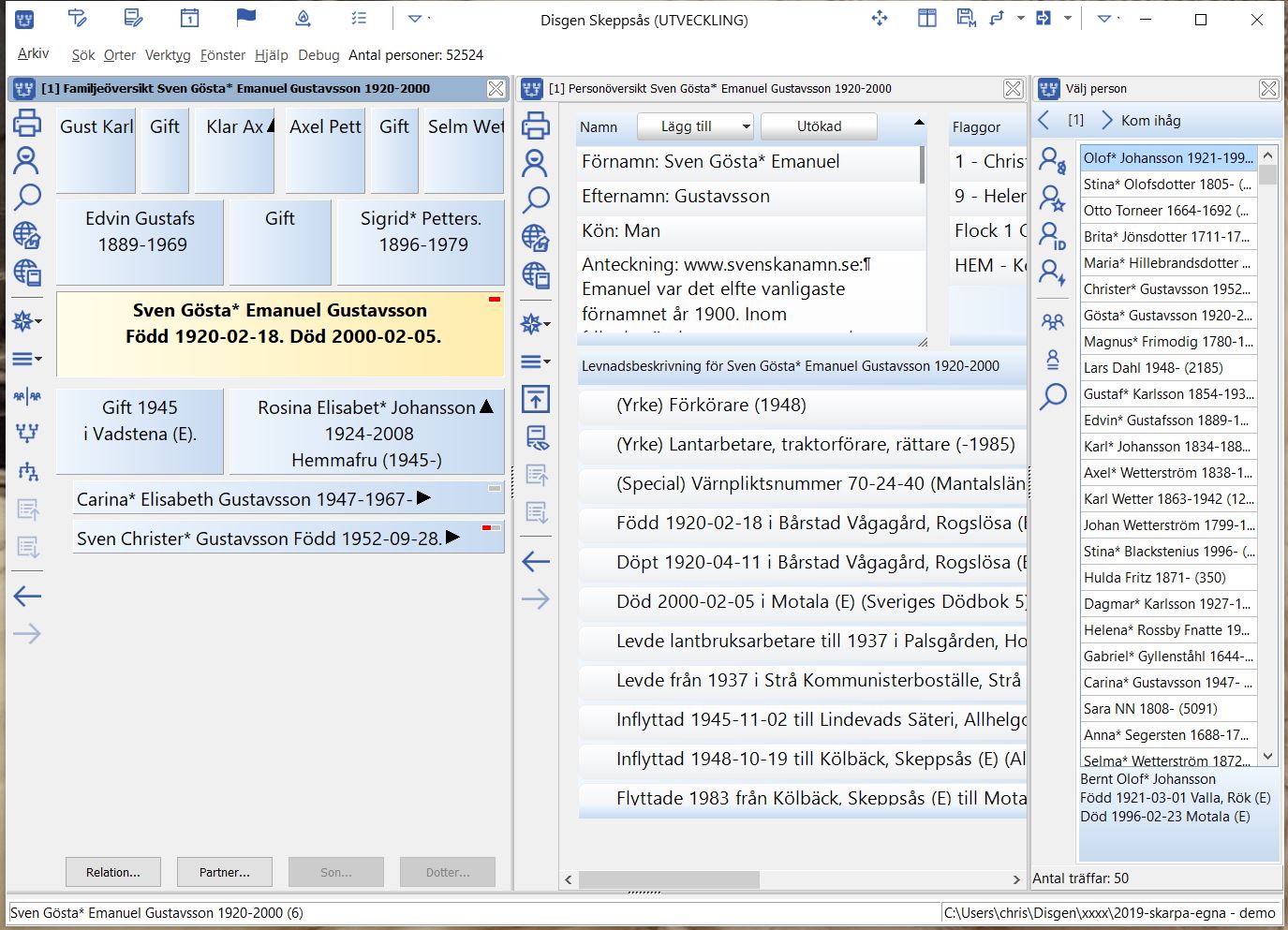The image size is (1288, 930).
Task: Open mother box Sigrid Petters. 1896-1979
Action: (422, 242)
